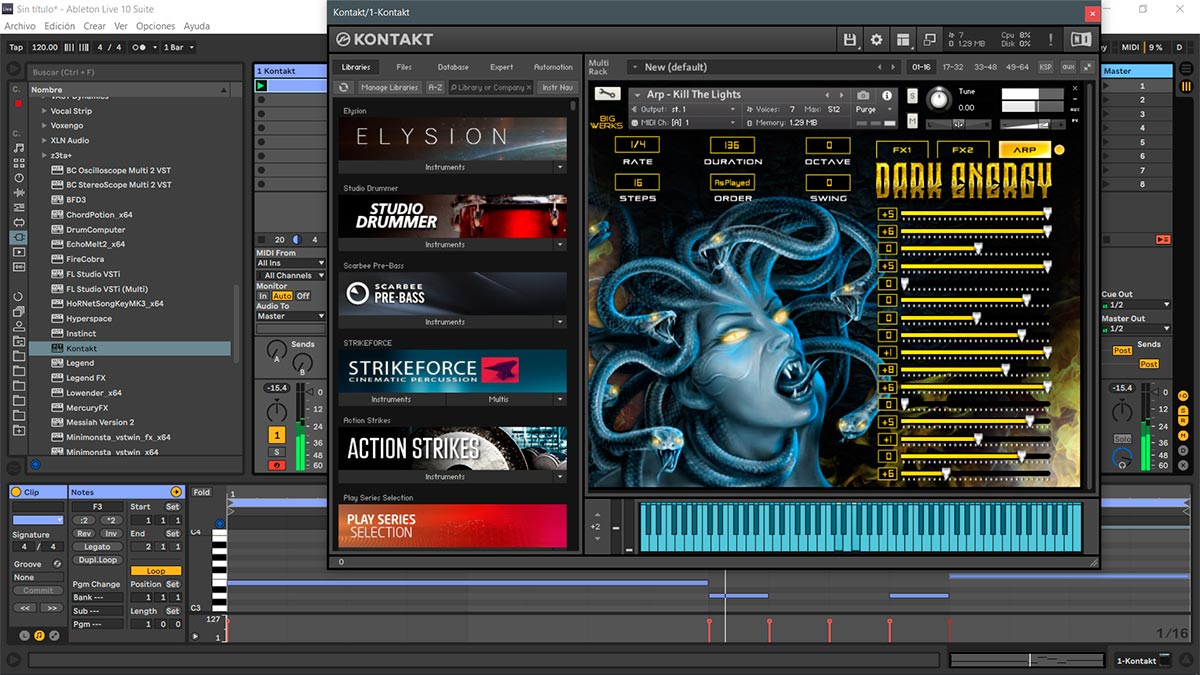Click the Rev button in Notes
Screen dimensions: 1200x675
pyautogui.click(x=84, y=534)
